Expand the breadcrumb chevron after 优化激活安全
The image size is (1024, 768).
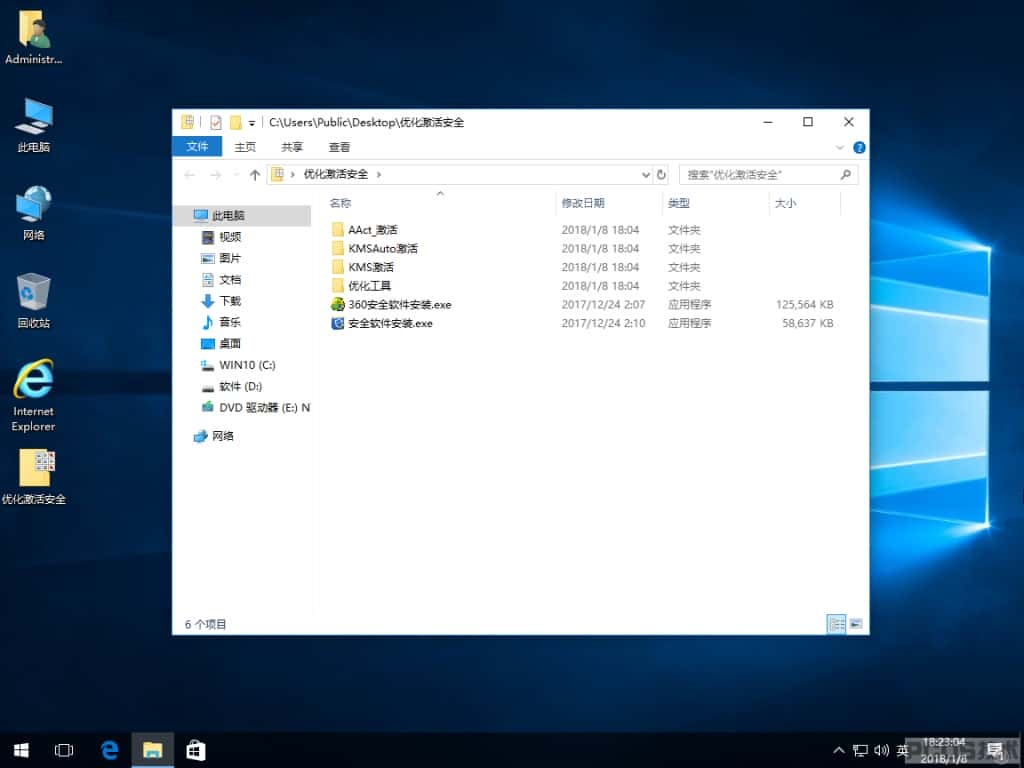coord(379,174)
